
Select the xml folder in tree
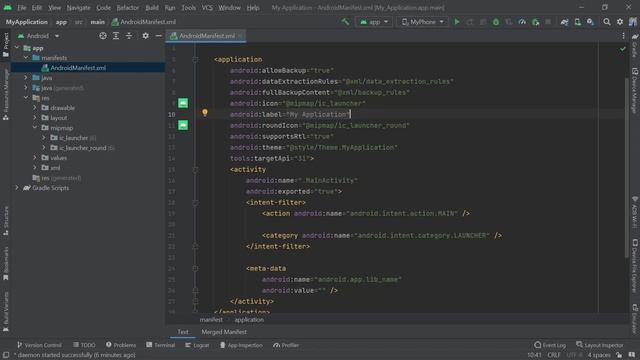(x=55, y=168)
